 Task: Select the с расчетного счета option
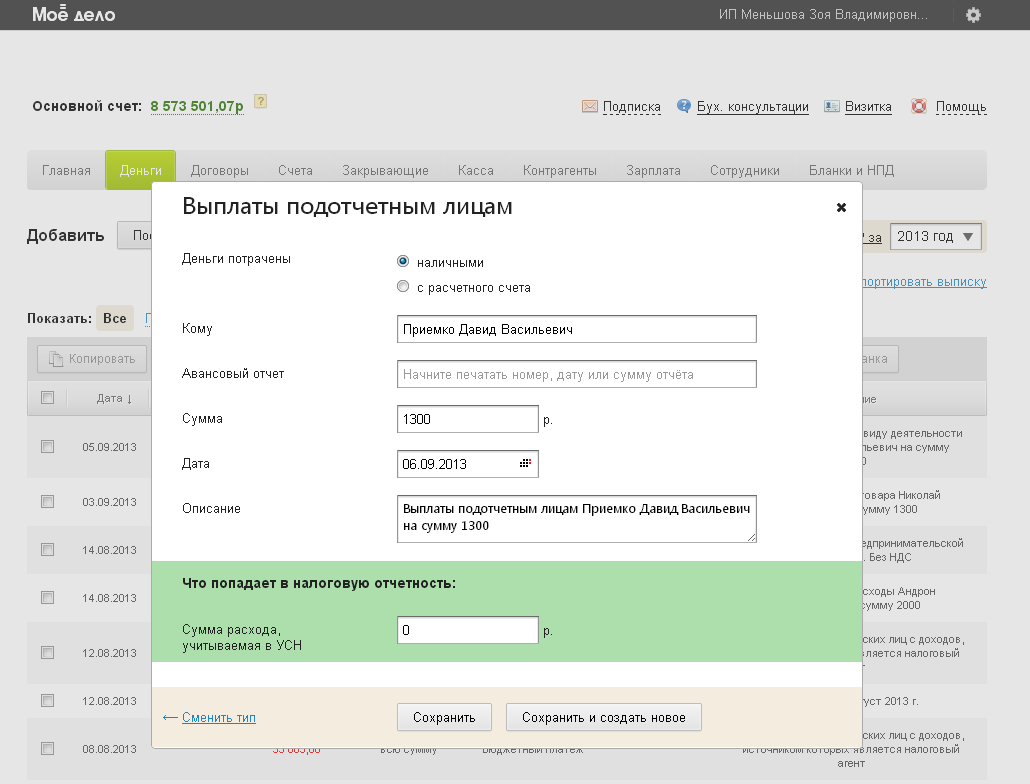coord(403,287)
